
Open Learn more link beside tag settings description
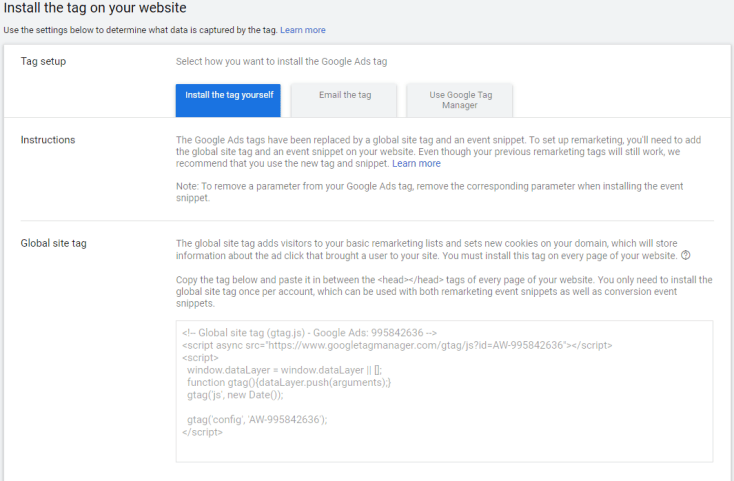[302, 30]
